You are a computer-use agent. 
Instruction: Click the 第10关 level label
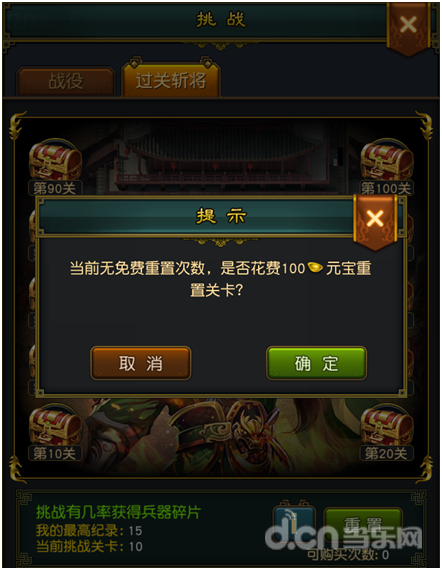(55, 454)
